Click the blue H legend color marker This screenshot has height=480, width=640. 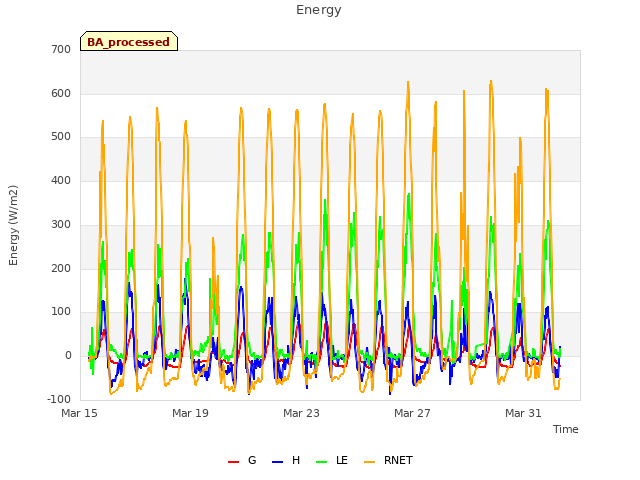coord(278,462)
